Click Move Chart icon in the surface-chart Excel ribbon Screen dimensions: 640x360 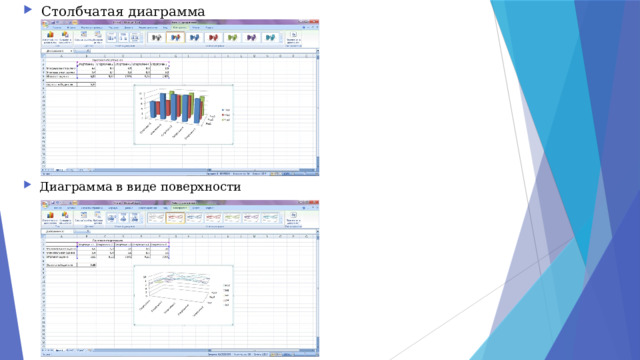click(293, 218)
